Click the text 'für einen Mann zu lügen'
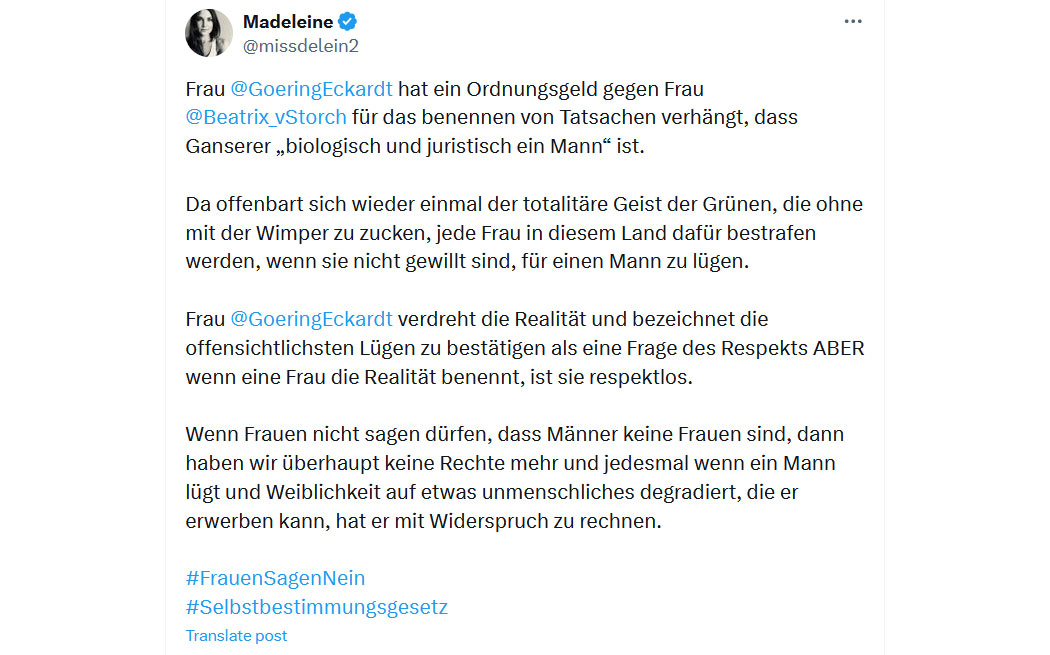The height and width of the screenshot is (655, 1050). point(635,261)
